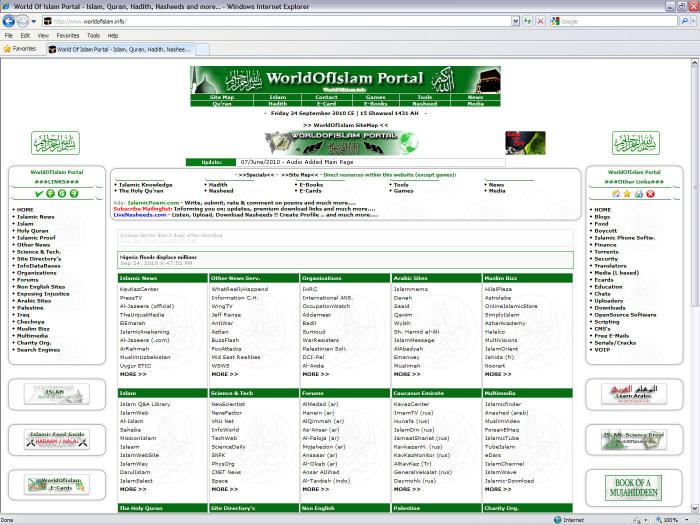The height and width of the screenshot is (525, 700).
Task: Open the search provider options dropdown
Action: pos(693,21)
